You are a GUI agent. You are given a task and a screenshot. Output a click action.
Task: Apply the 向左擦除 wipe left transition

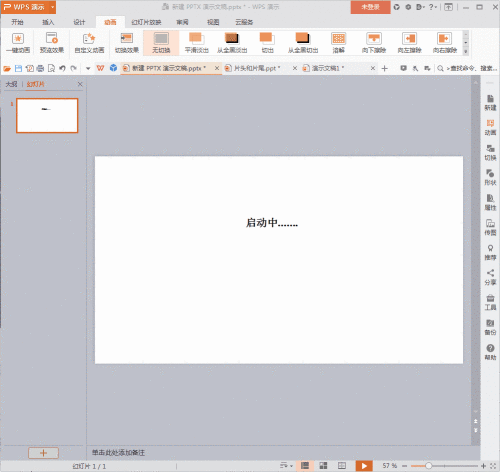(409, 43)
